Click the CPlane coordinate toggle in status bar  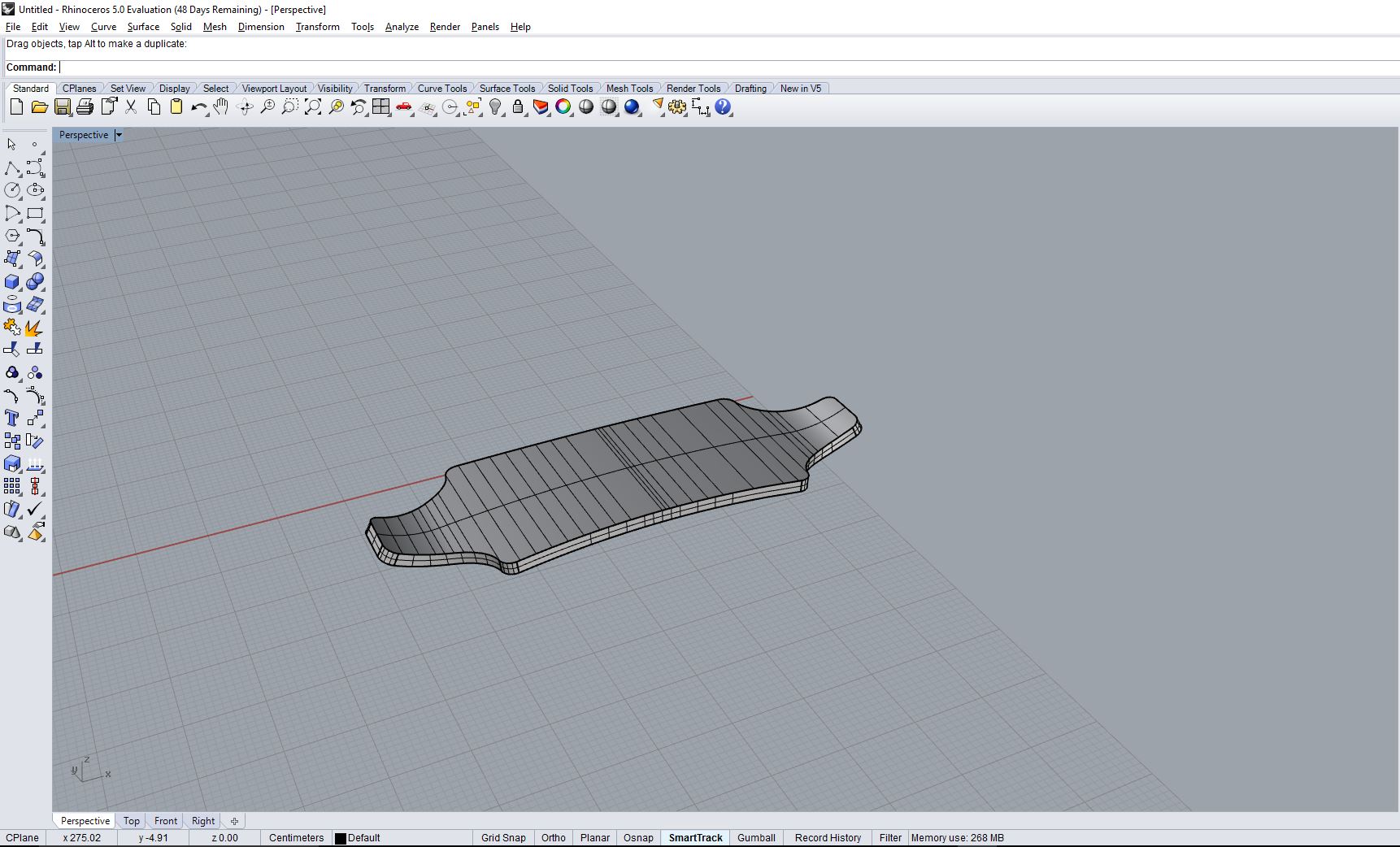pyautogui.click(x=22, y=837)
